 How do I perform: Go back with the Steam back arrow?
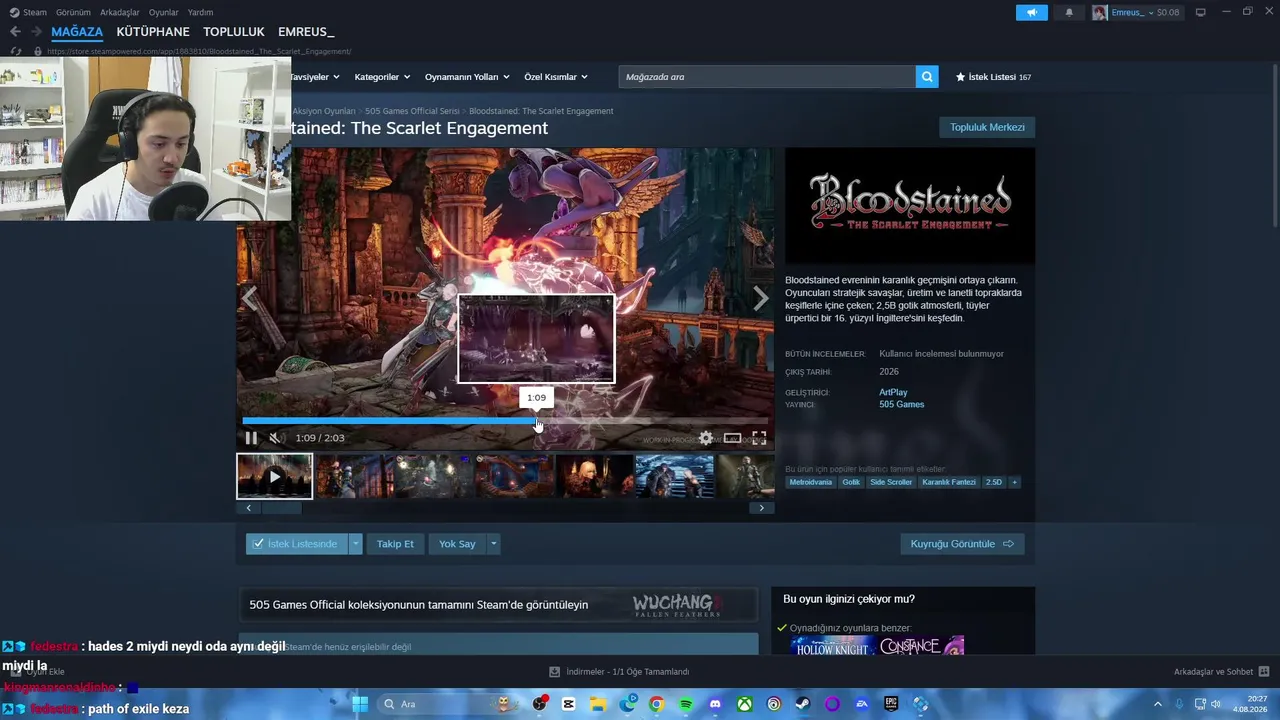(x=15, y=32)
